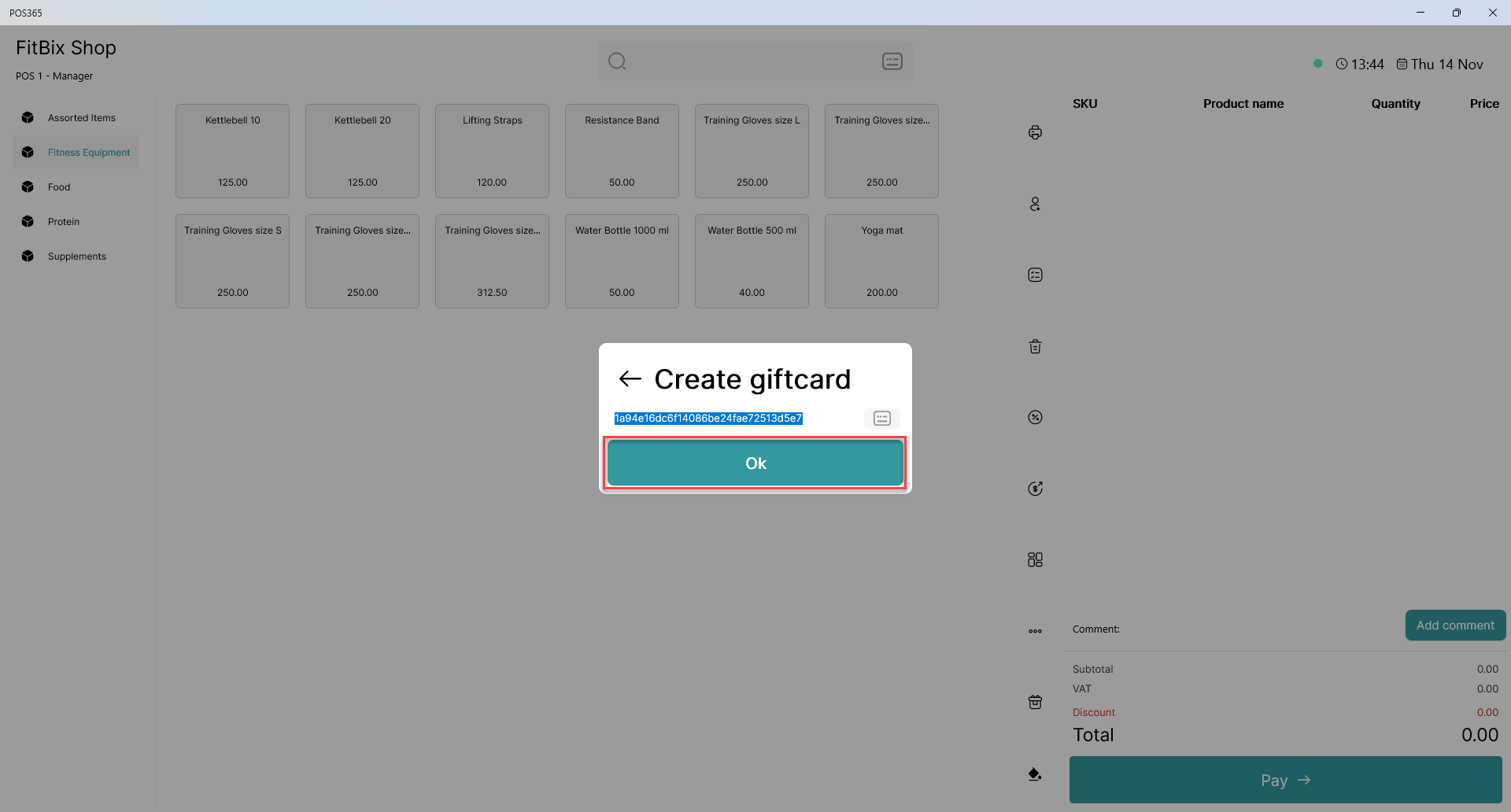Click the printer icon in the side toolbar
Viewport: 1511px width, 812px height.
pos(1035,132)
